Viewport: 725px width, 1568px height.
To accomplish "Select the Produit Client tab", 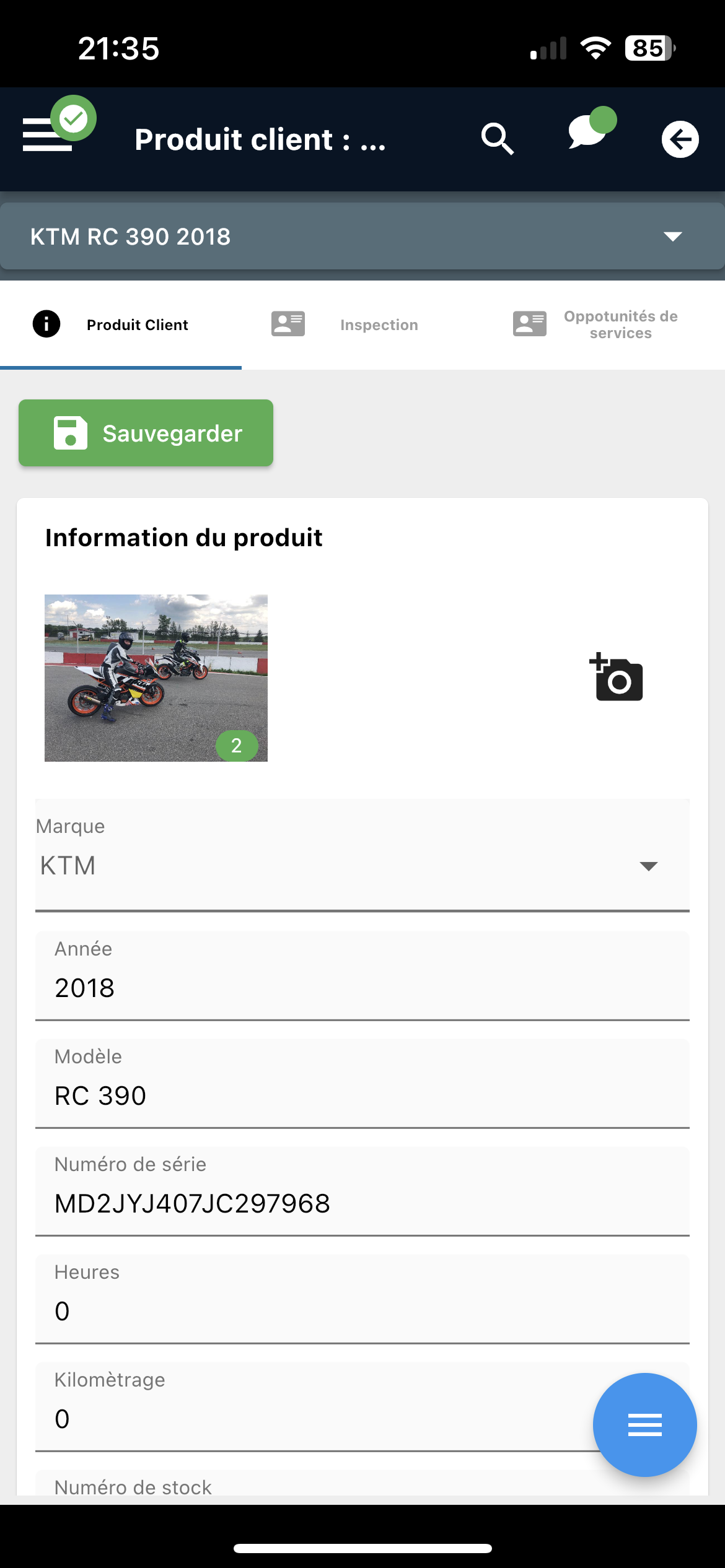I will coord(121,324).
